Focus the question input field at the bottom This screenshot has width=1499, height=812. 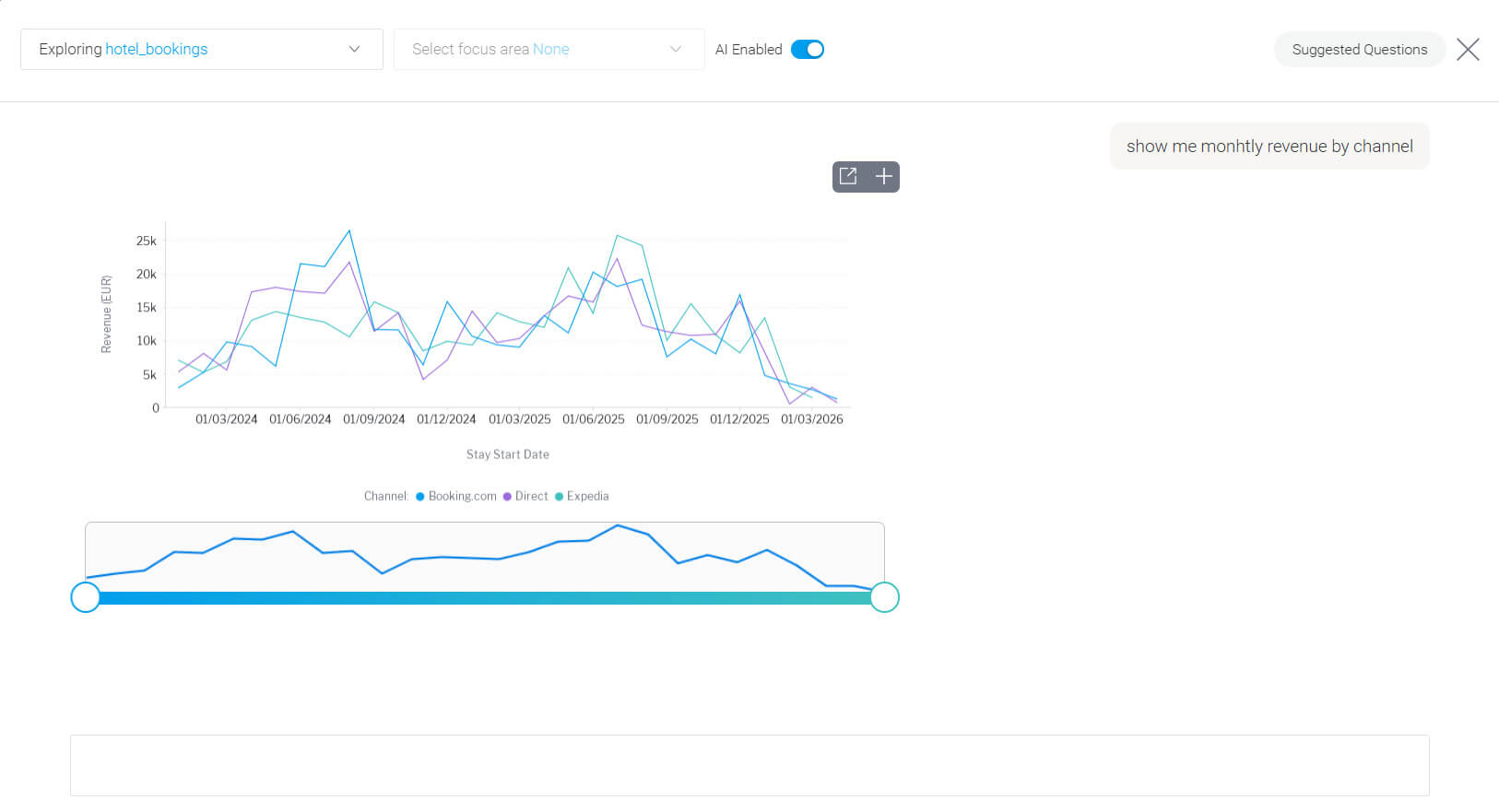tap(749, 765)
